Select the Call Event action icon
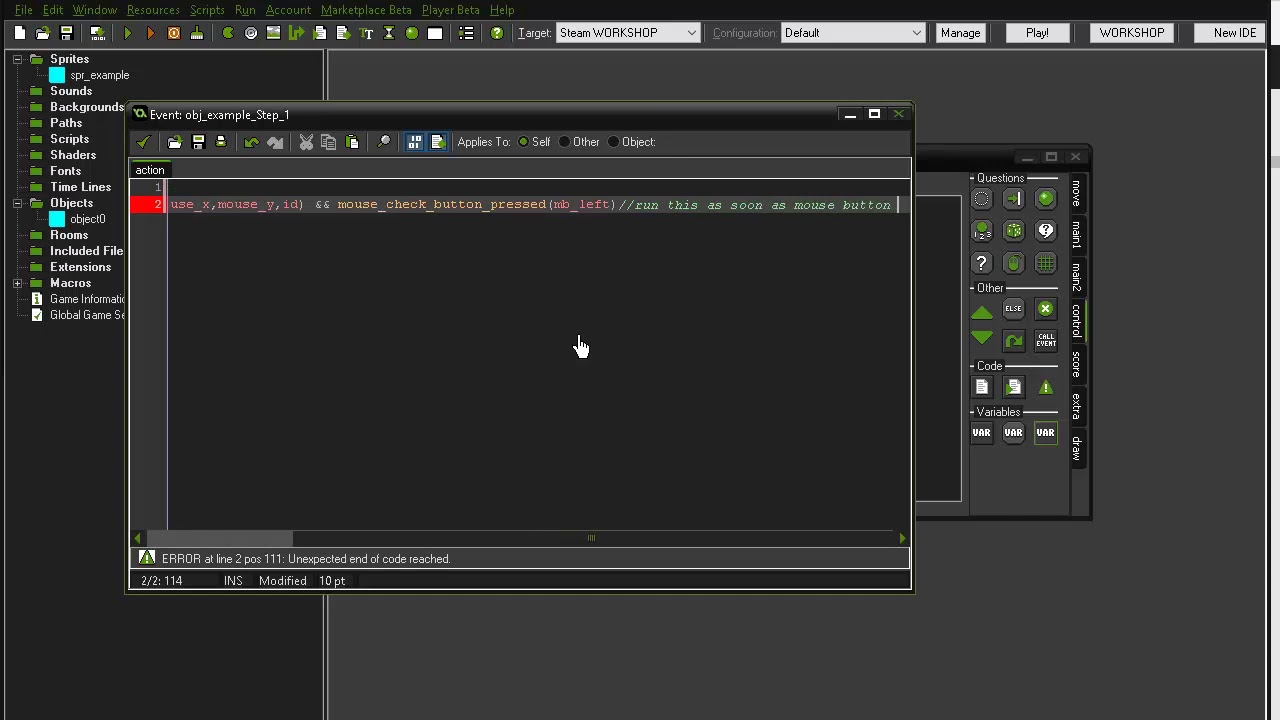1280x720 pixels. (x=1045, y=341)
